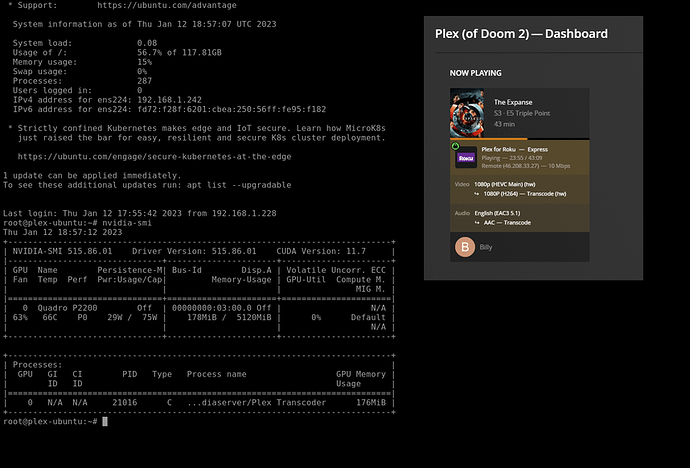
Task: Click the typed nvidia-smi command
Action: tap(127, 223)
